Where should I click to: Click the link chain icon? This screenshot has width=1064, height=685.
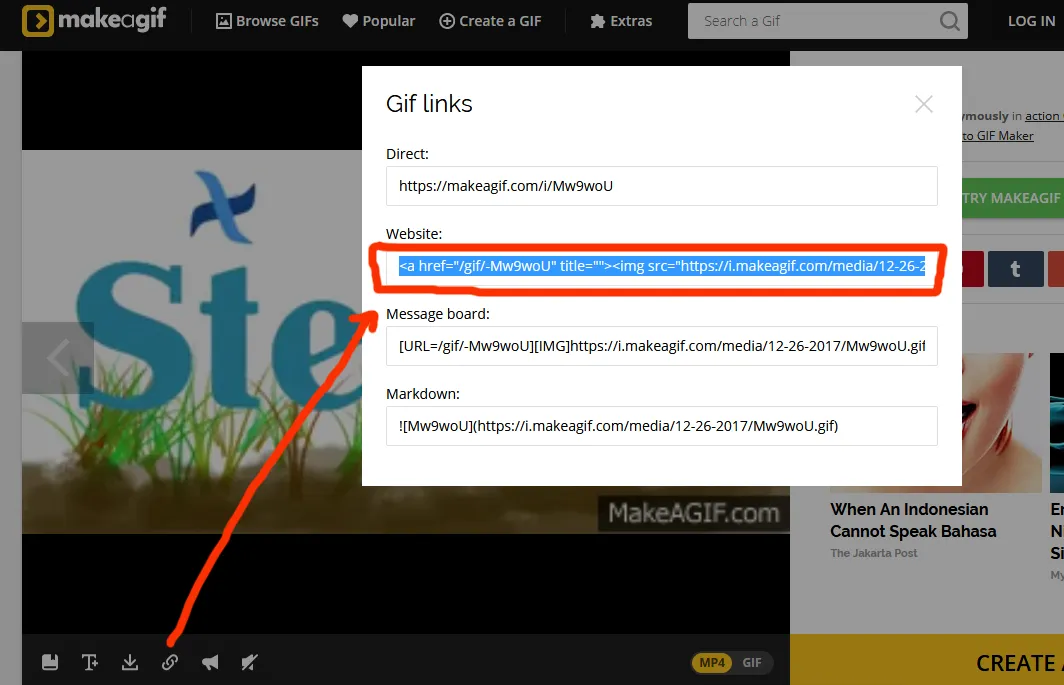[x=170, y=662]
